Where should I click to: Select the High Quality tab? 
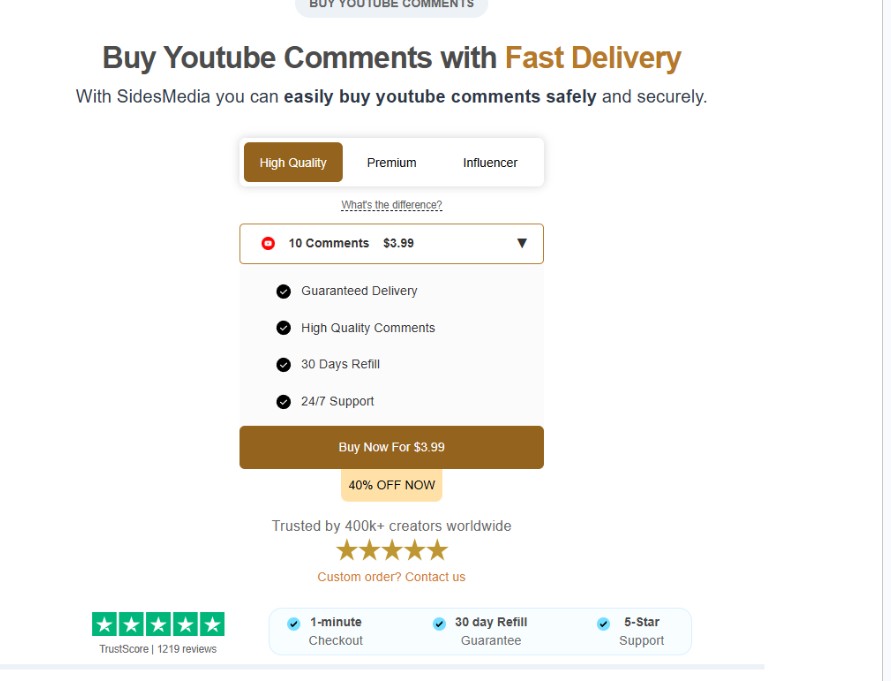tap(293, 162)
